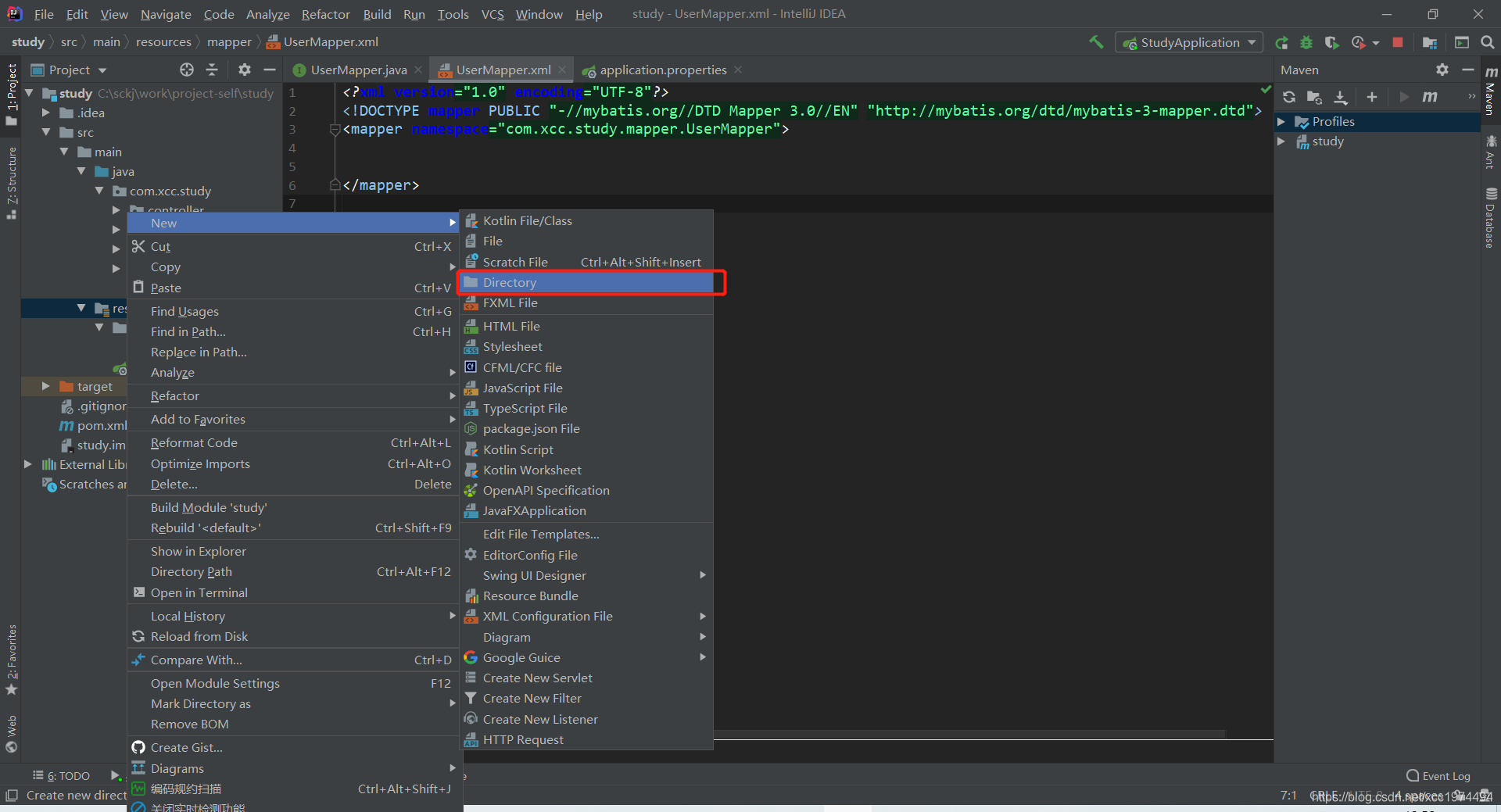This screenshot has height=812, width=1501.
Task: Add Maven project with the plus icon
Action: [1371, 97]
